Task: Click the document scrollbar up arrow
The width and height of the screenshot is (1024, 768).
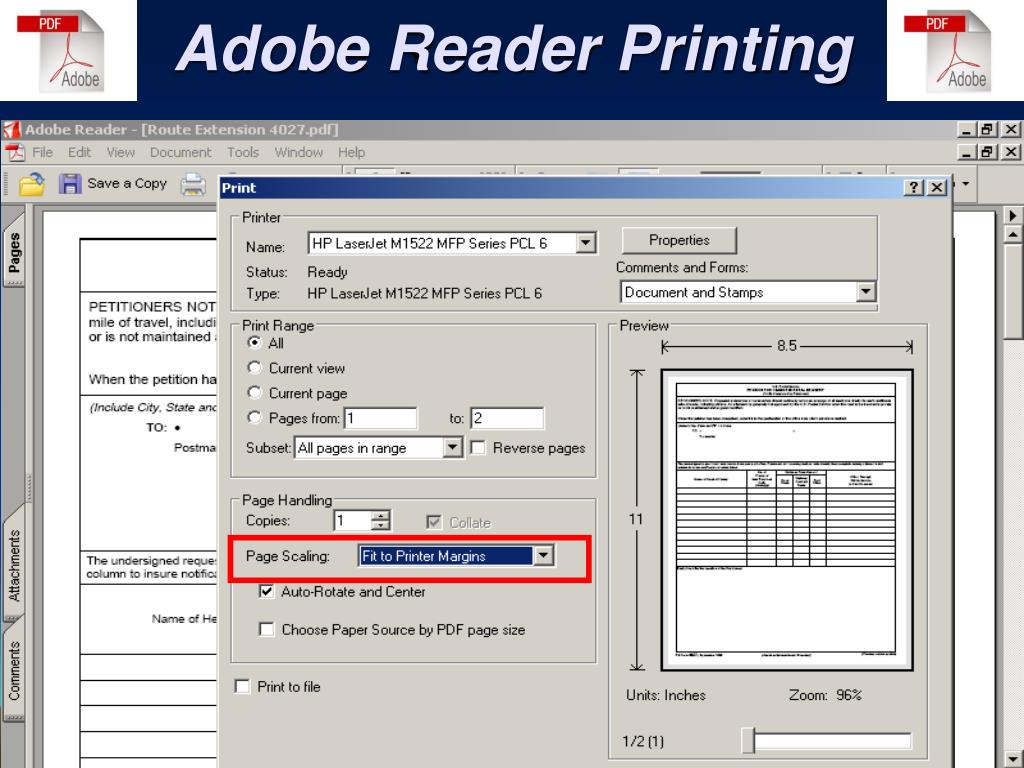Action: 1012,234
